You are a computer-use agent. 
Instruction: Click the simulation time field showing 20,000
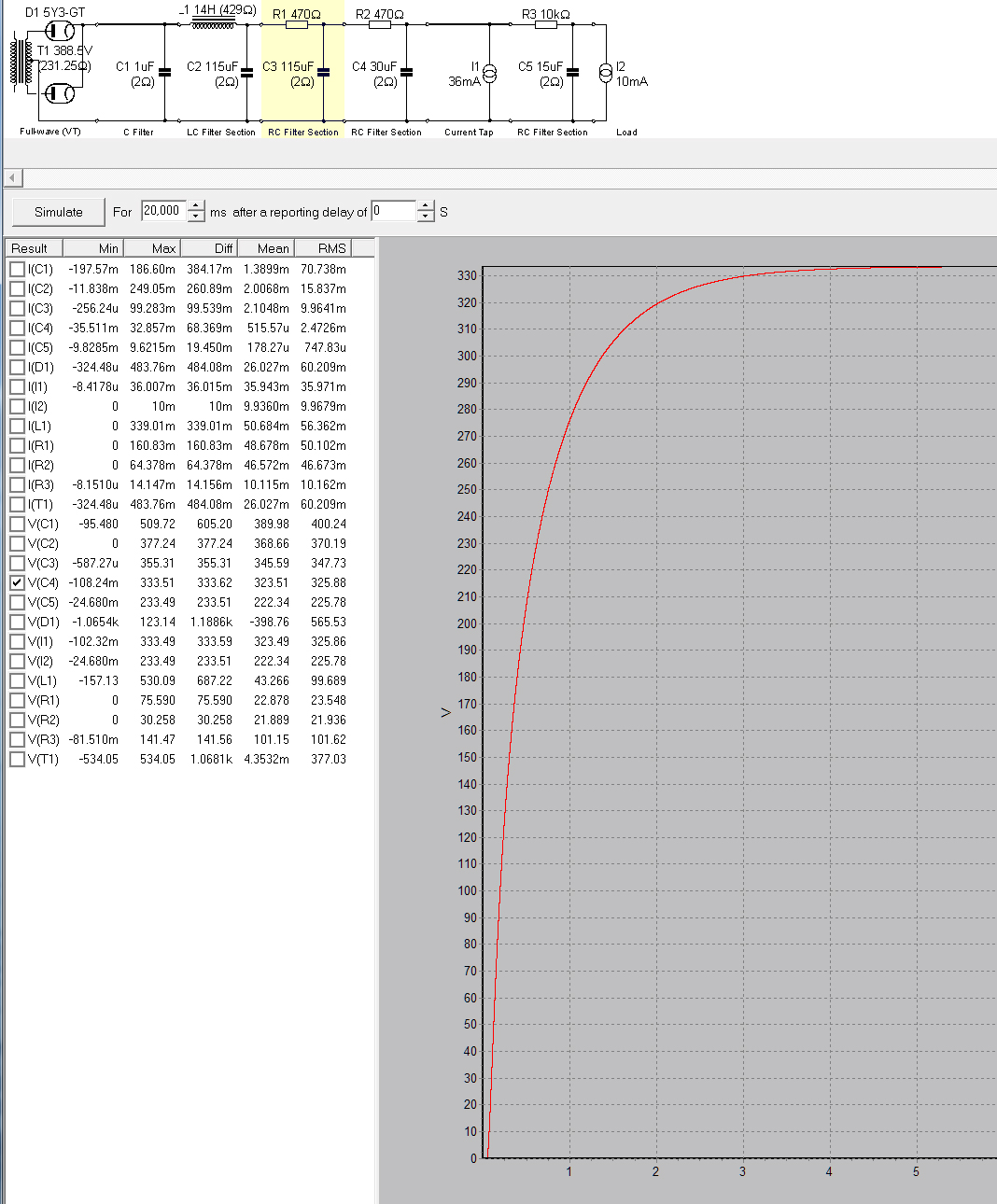163,212
